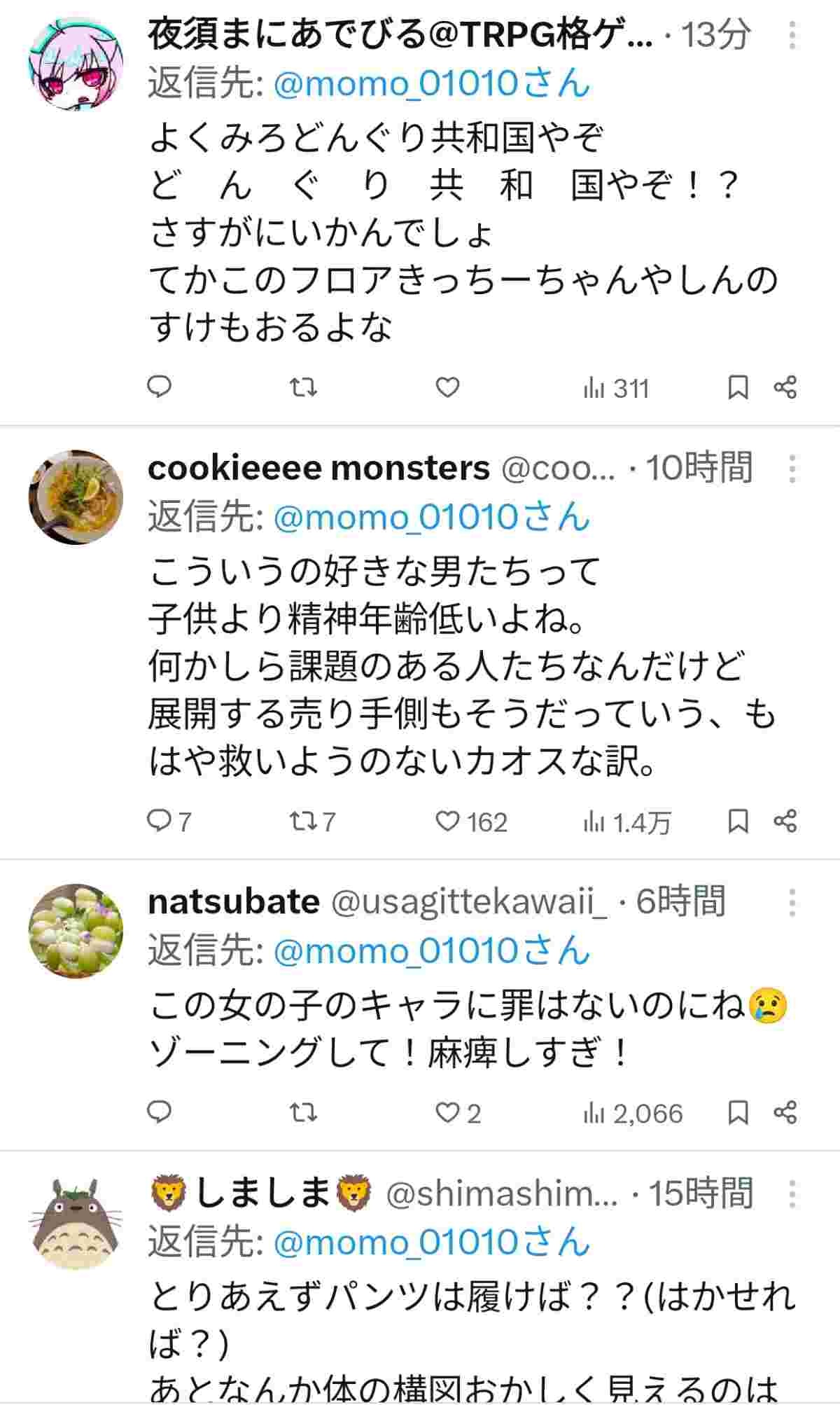
Task: Open more options for しましま tweet
Action: (x=792, y=1194)
